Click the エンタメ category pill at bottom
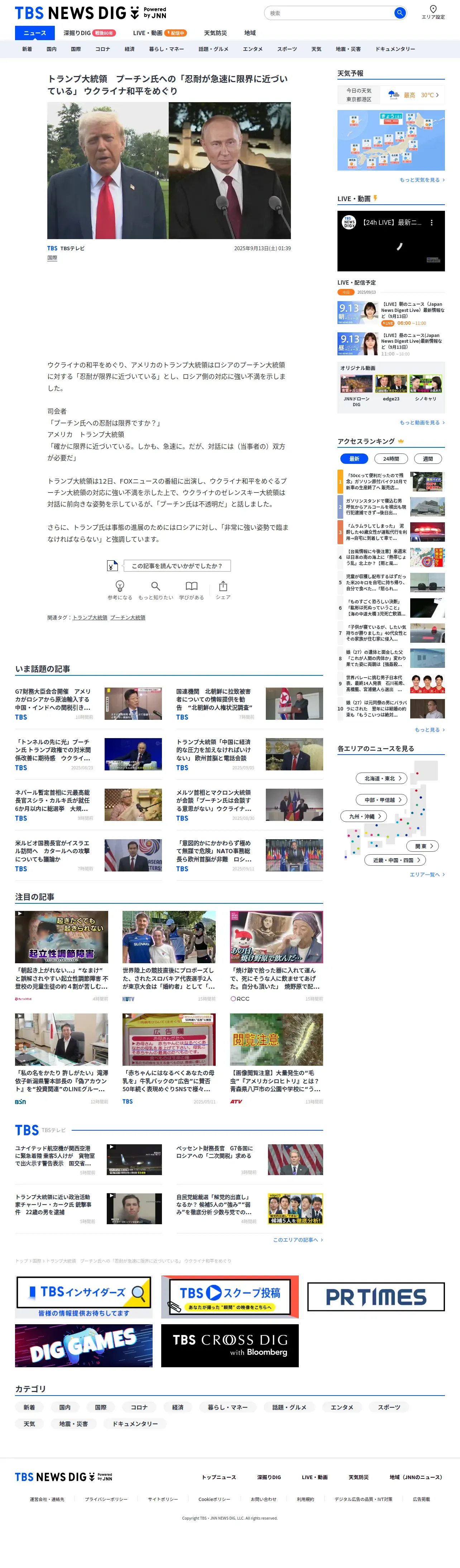 pos(342,1407)
